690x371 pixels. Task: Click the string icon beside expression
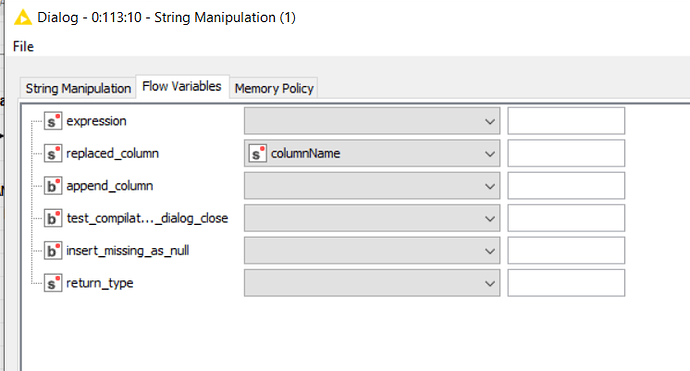click(53, 121)
